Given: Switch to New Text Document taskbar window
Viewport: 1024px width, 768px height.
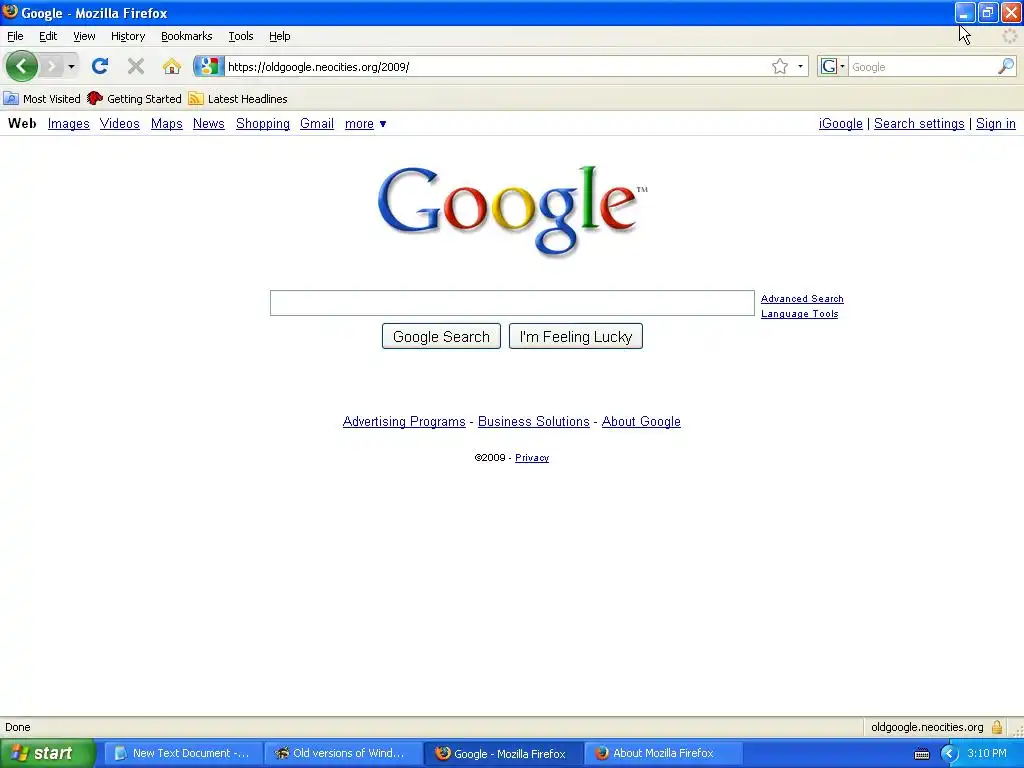Looking at the screenshot, I should 184,753.
